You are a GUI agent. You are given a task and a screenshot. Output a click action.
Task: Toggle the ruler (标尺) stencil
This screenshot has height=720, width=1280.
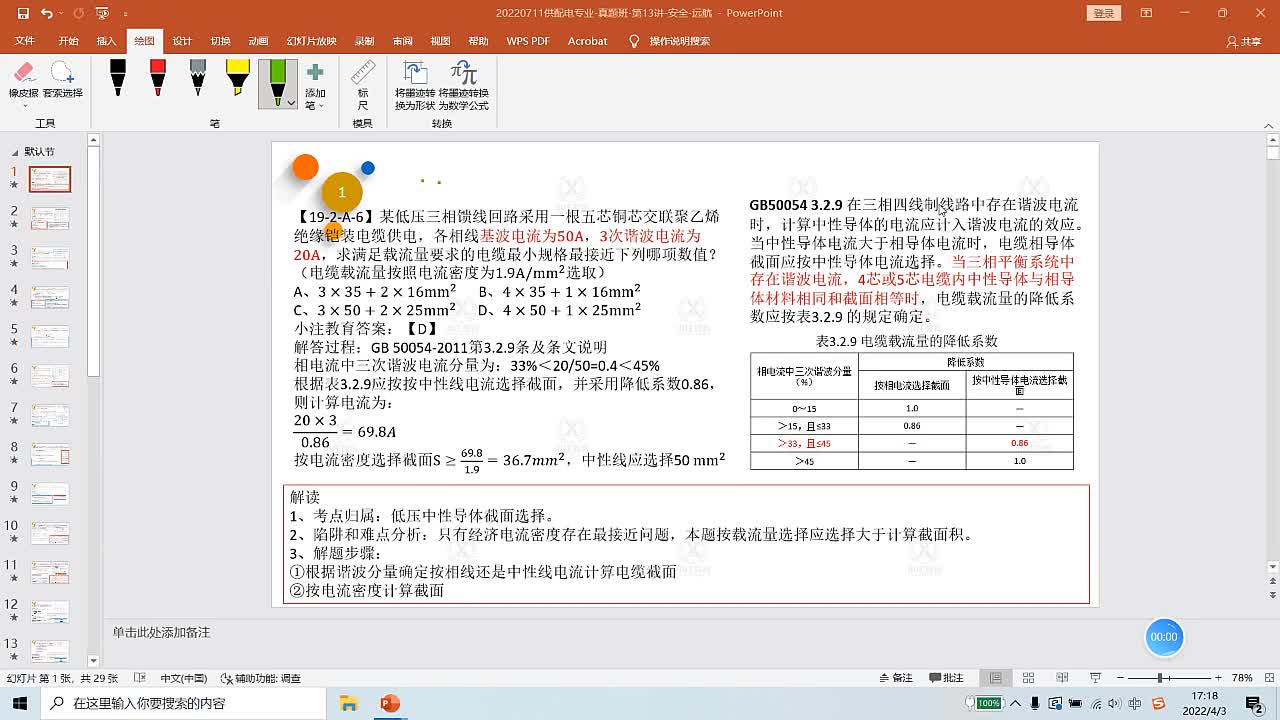click(363, 84)
